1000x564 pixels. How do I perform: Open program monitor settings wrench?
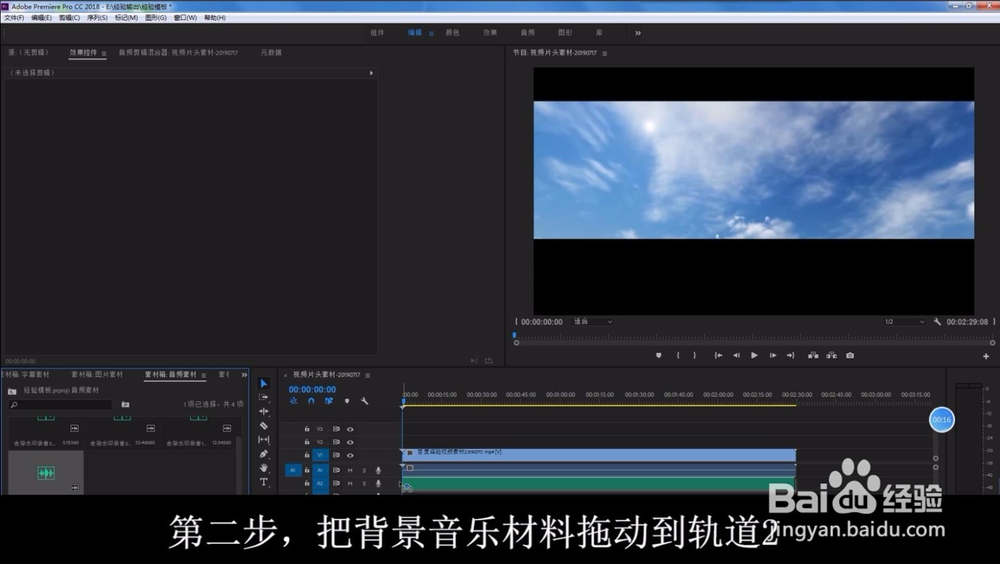937,322
